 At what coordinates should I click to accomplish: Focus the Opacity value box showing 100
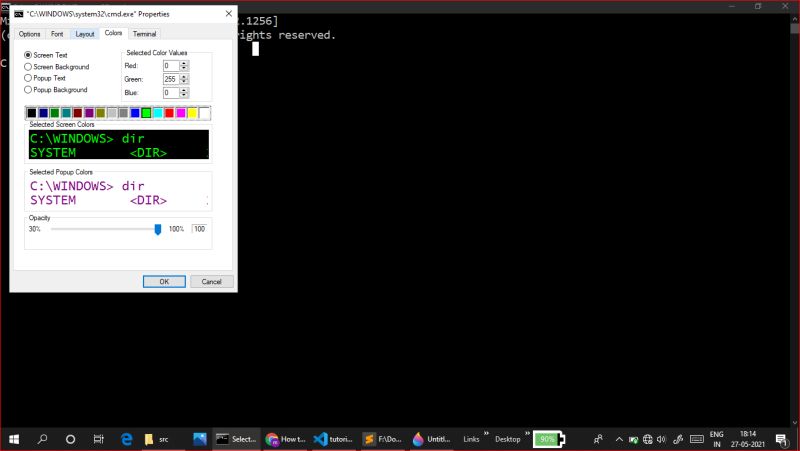coord(199,229)
